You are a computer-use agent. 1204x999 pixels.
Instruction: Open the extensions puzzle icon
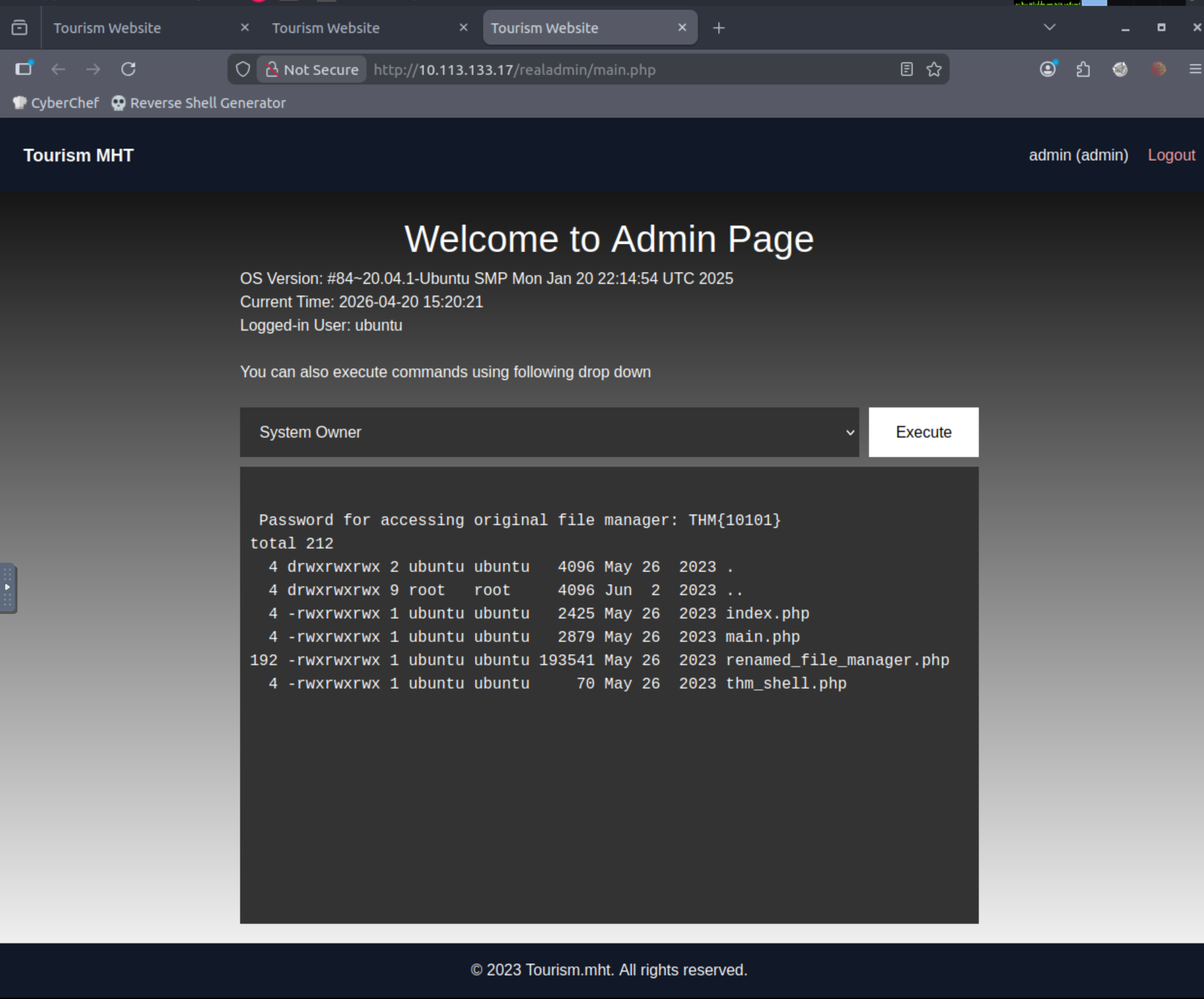(x=1083, y=69)
